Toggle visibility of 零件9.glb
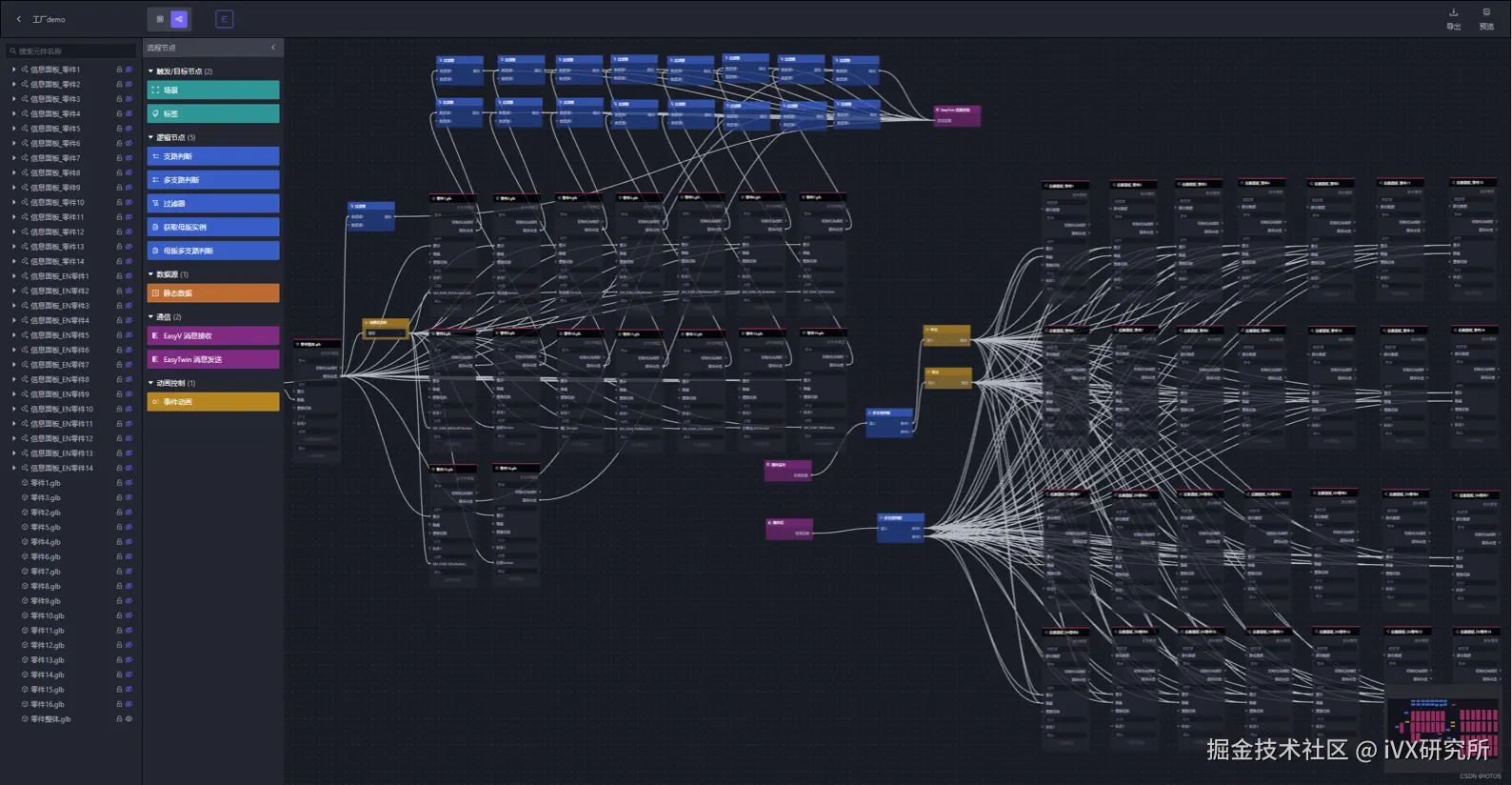1512x785 pixels. 129,601
